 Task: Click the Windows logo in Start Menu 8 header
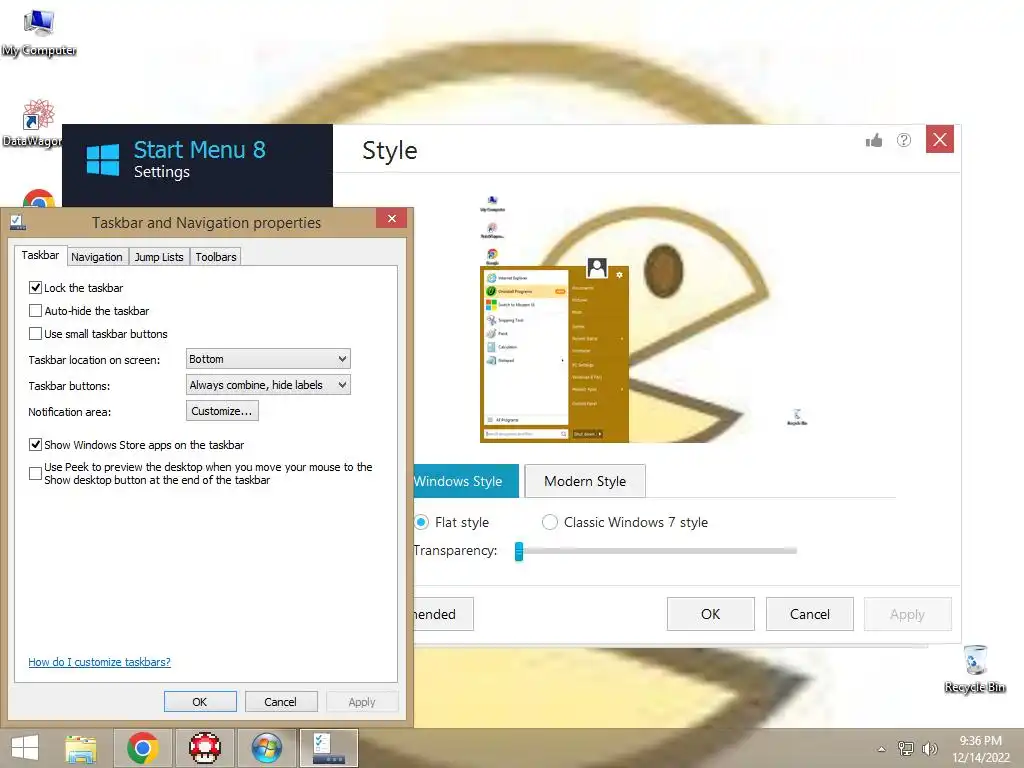click(103, 160)
